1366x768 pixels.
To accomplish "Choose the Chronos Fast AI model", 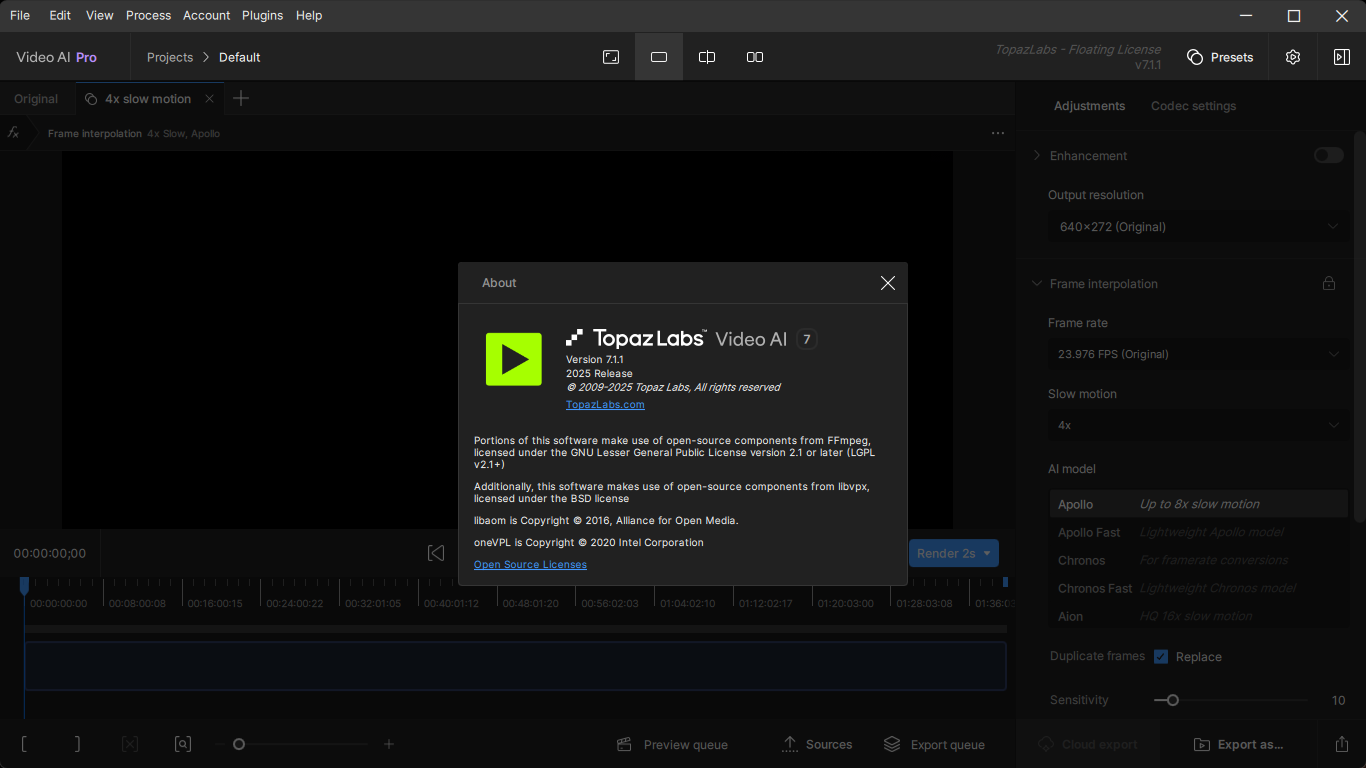I will tap(1199, 588).
